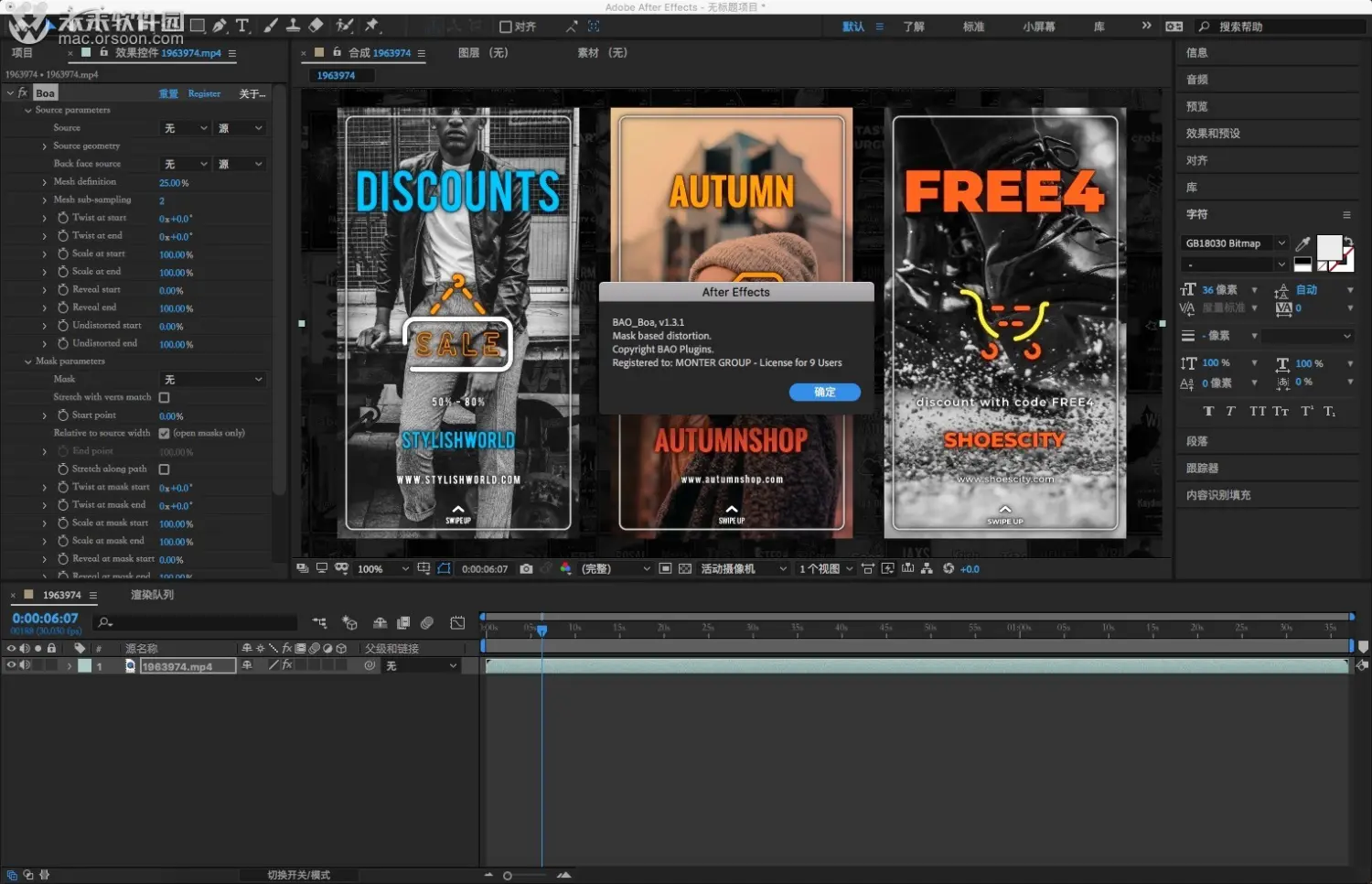Mute audio of layer 1963974.mp4
This screenshot has height=884, width=1372.
(25, 665)
